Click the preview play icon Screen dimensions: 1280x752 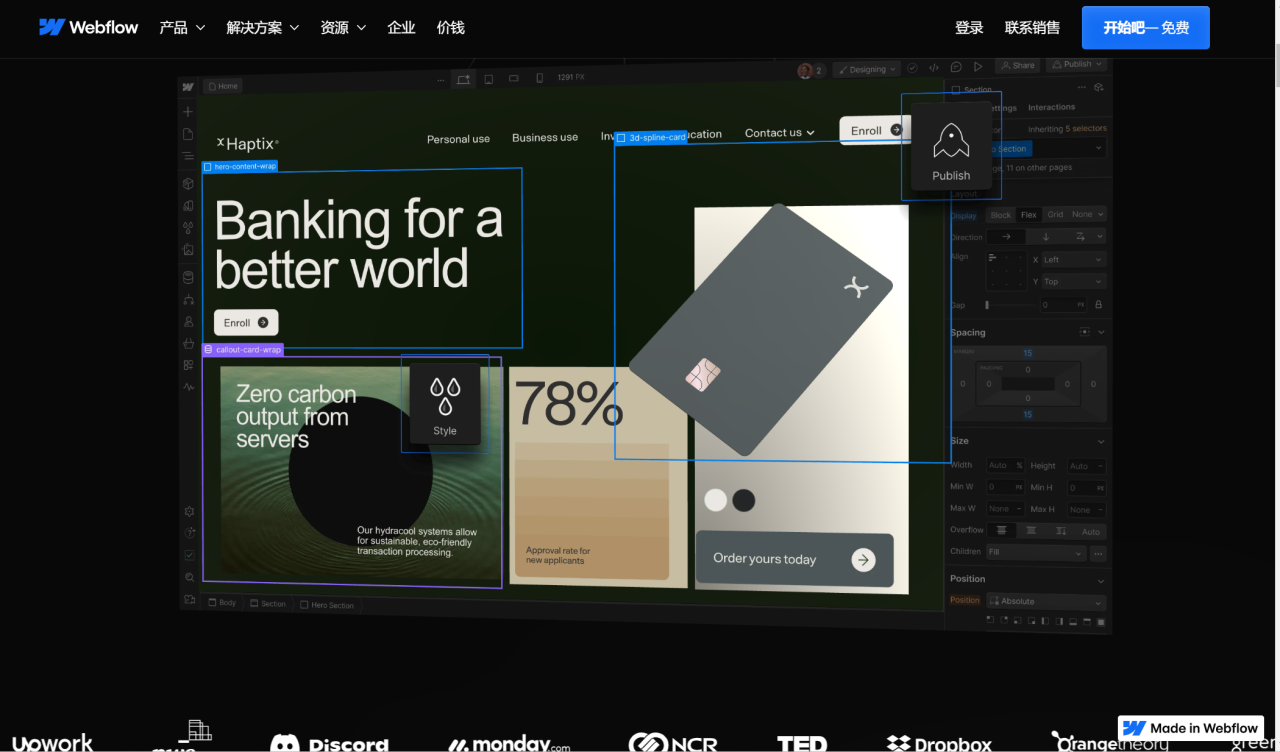pyautogui.click(x=978, y=66)
